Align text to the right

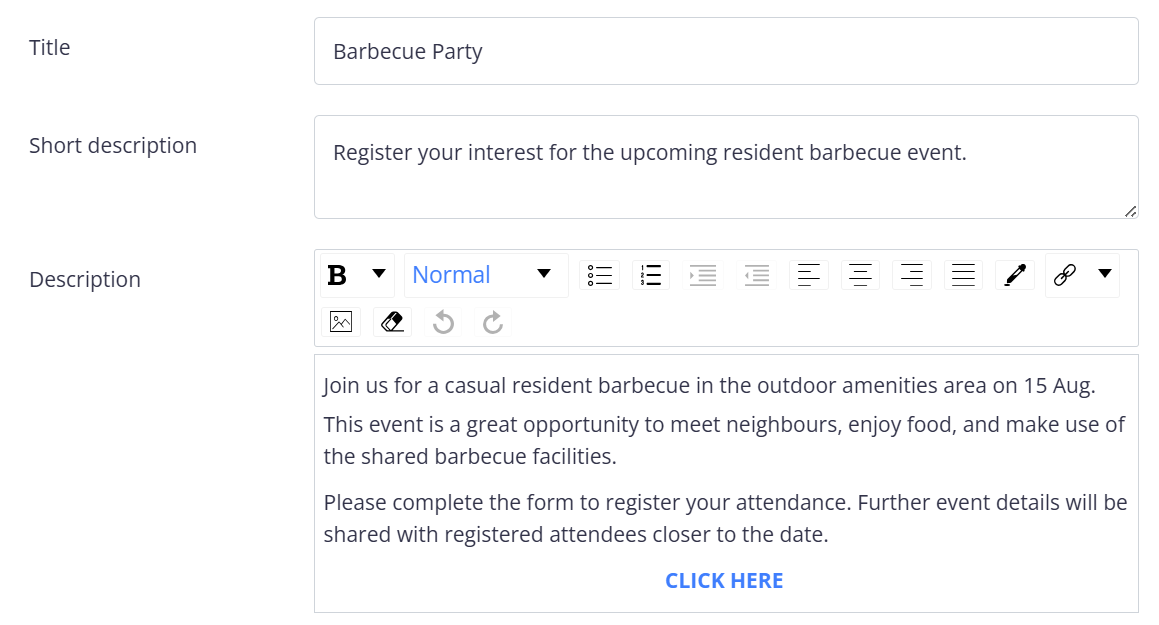point(911,276)
